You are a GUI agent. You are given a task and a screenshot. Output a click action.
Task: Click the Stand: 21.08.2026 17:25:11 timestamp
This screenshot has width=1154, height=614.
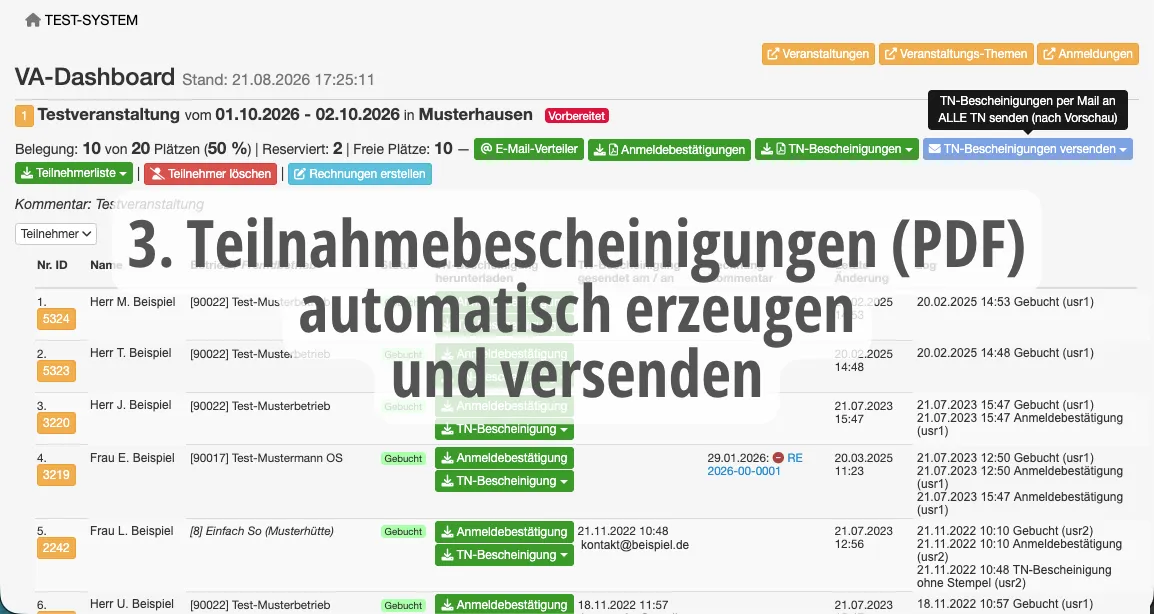click(279, 79)
